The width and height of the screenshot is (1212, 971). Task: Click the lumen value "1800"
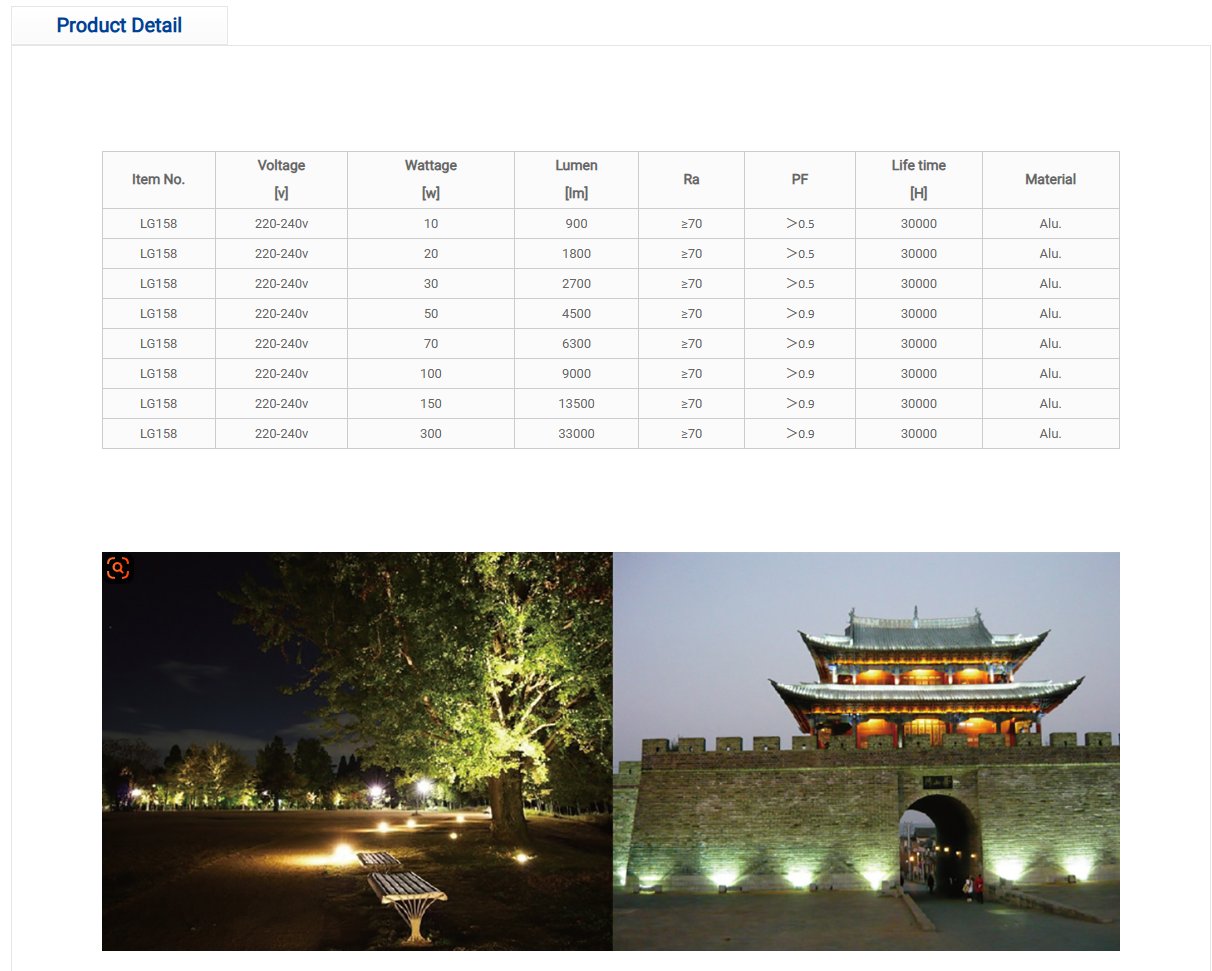point(576,254)
